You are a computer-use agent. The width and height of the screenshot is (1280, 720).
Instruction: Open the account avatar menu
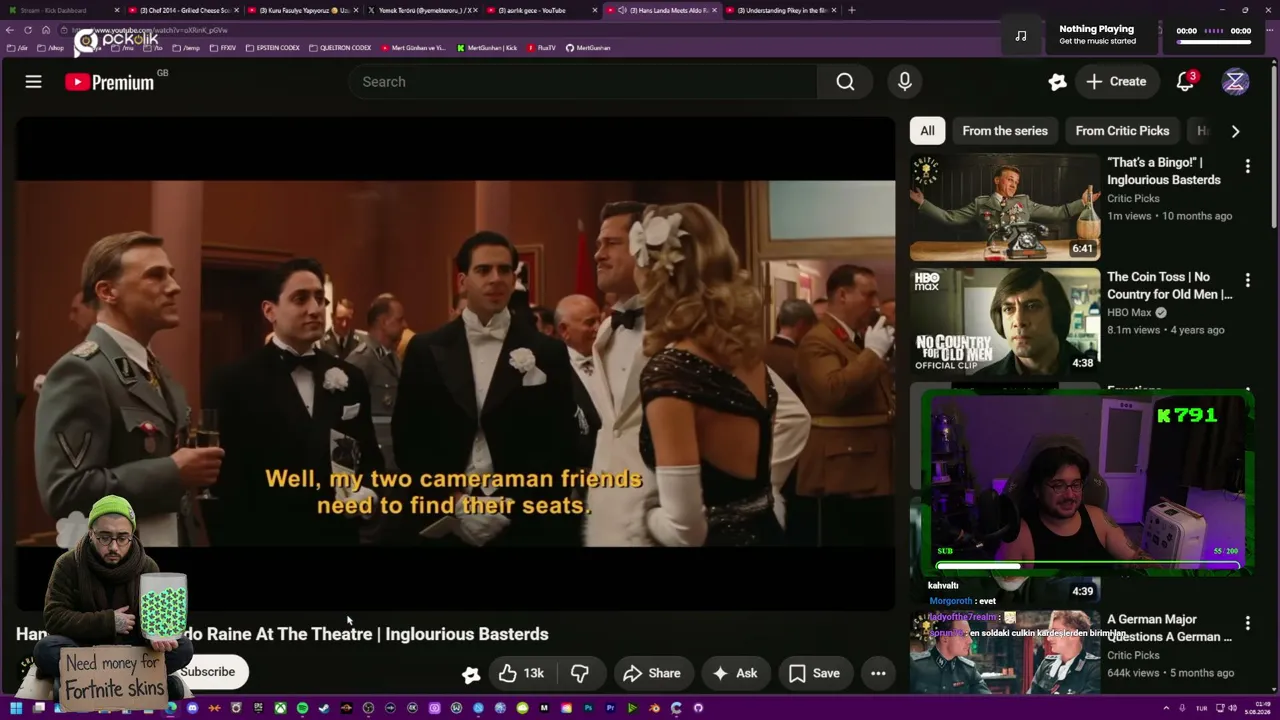pyautogui.click(x=1235, y=82)
